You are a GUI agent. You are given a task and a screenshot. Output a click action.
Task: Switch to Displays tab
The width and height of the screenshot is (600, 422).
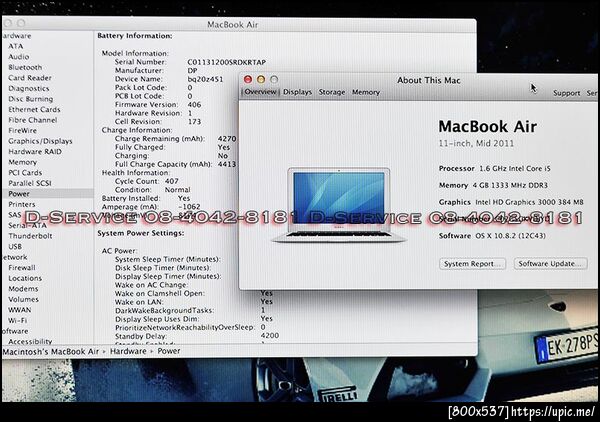coord(297,92)
